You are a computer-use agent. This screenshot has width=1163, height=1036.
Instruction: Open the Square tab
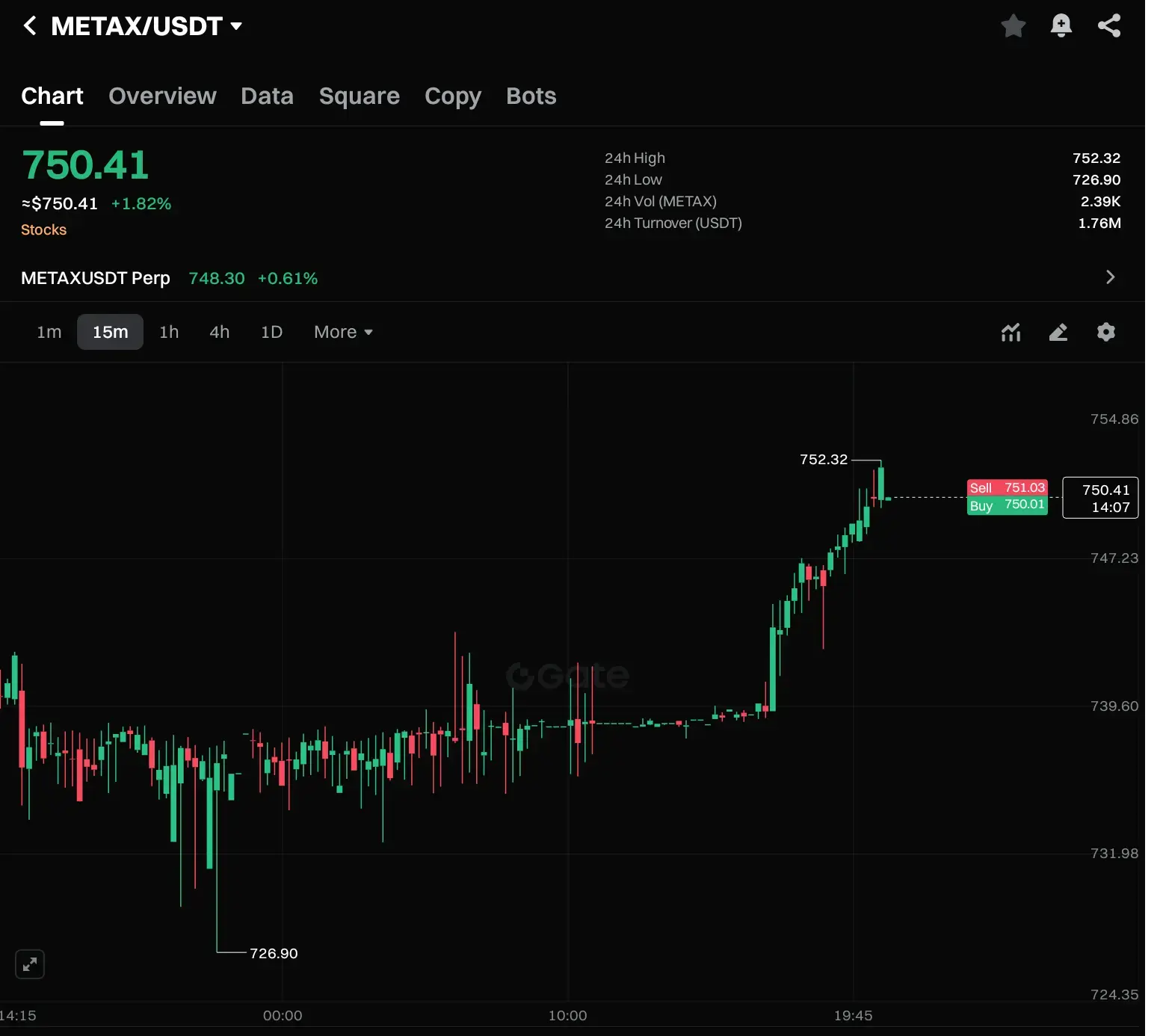pos(360,96)
